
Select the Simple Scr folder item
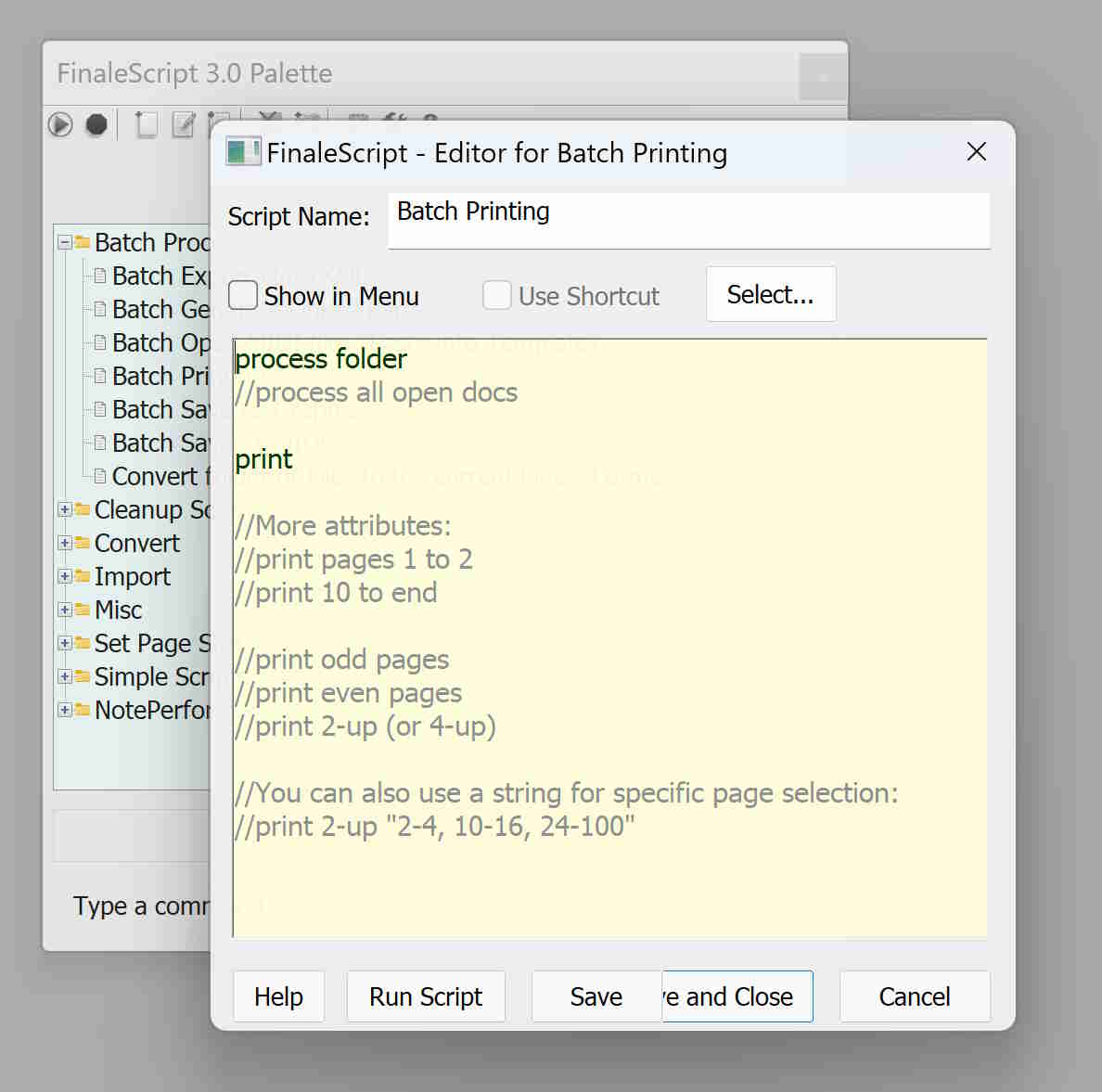pos(151,676)
